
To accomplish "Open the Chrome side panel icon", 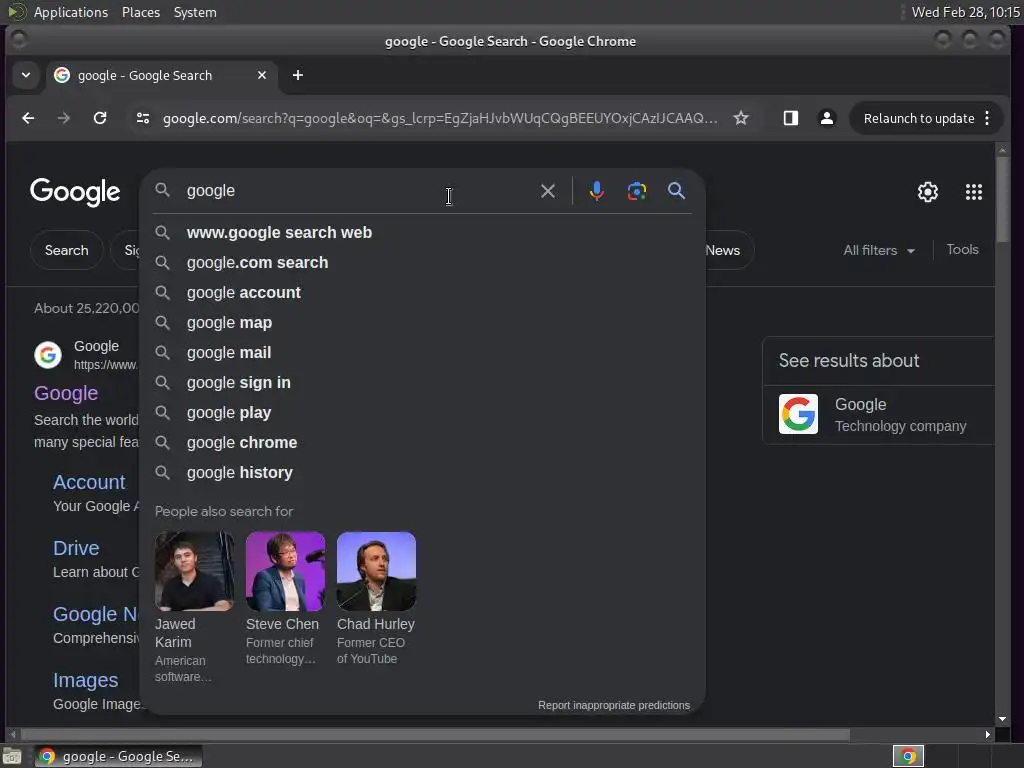I will (x=791, y=118).
